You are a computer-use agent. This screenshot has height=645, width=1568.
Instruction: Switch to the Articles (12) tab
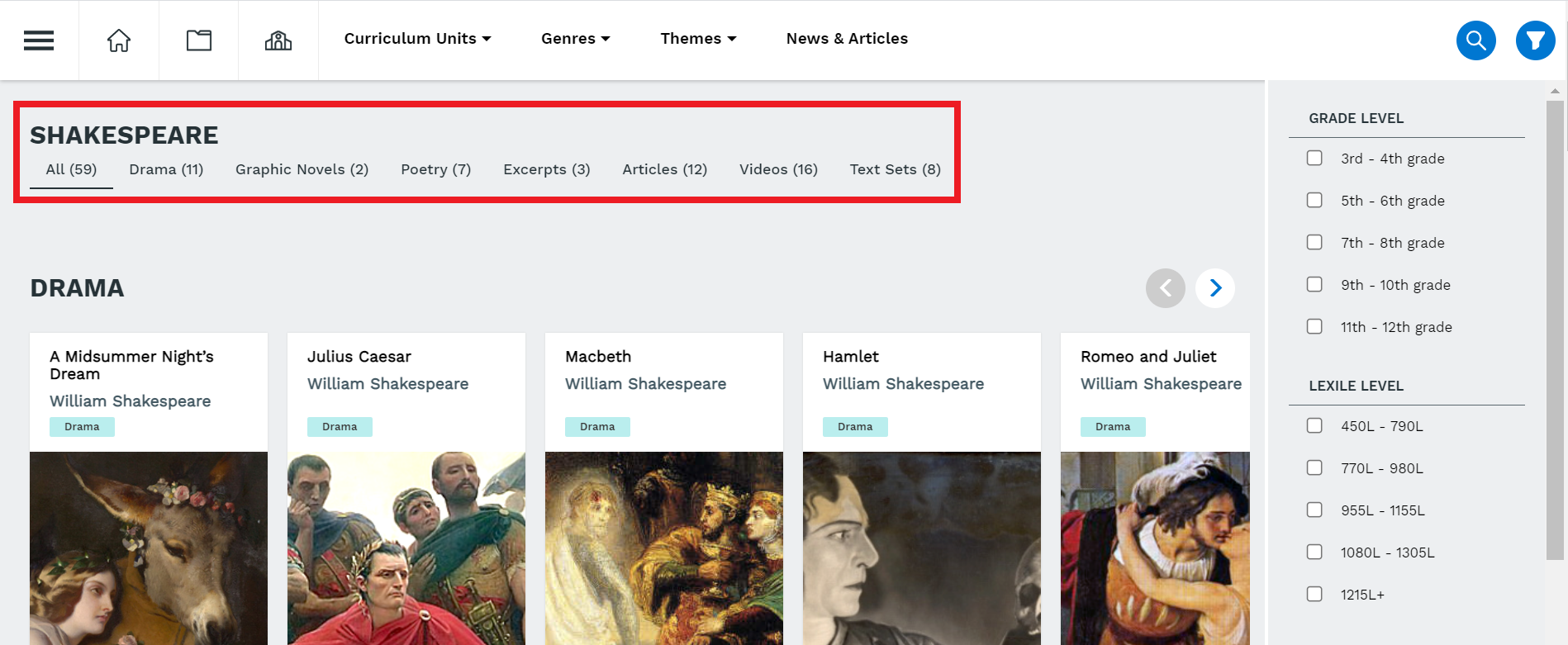pos(665,169)
